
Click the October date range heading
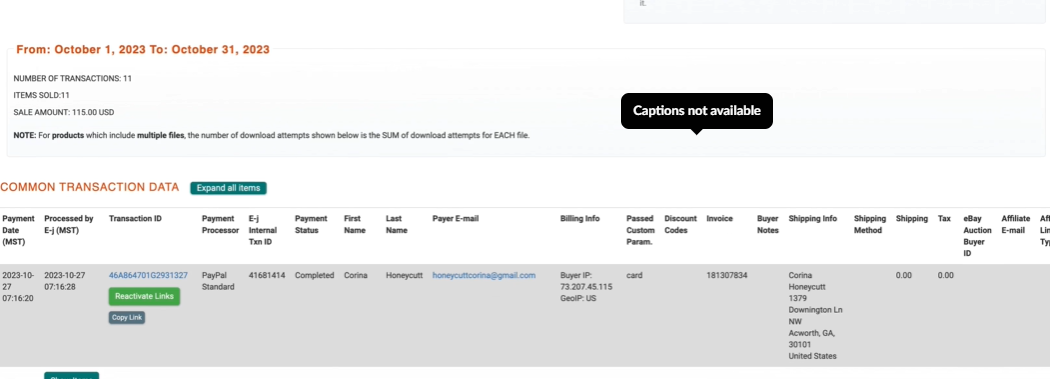(143, 50)
